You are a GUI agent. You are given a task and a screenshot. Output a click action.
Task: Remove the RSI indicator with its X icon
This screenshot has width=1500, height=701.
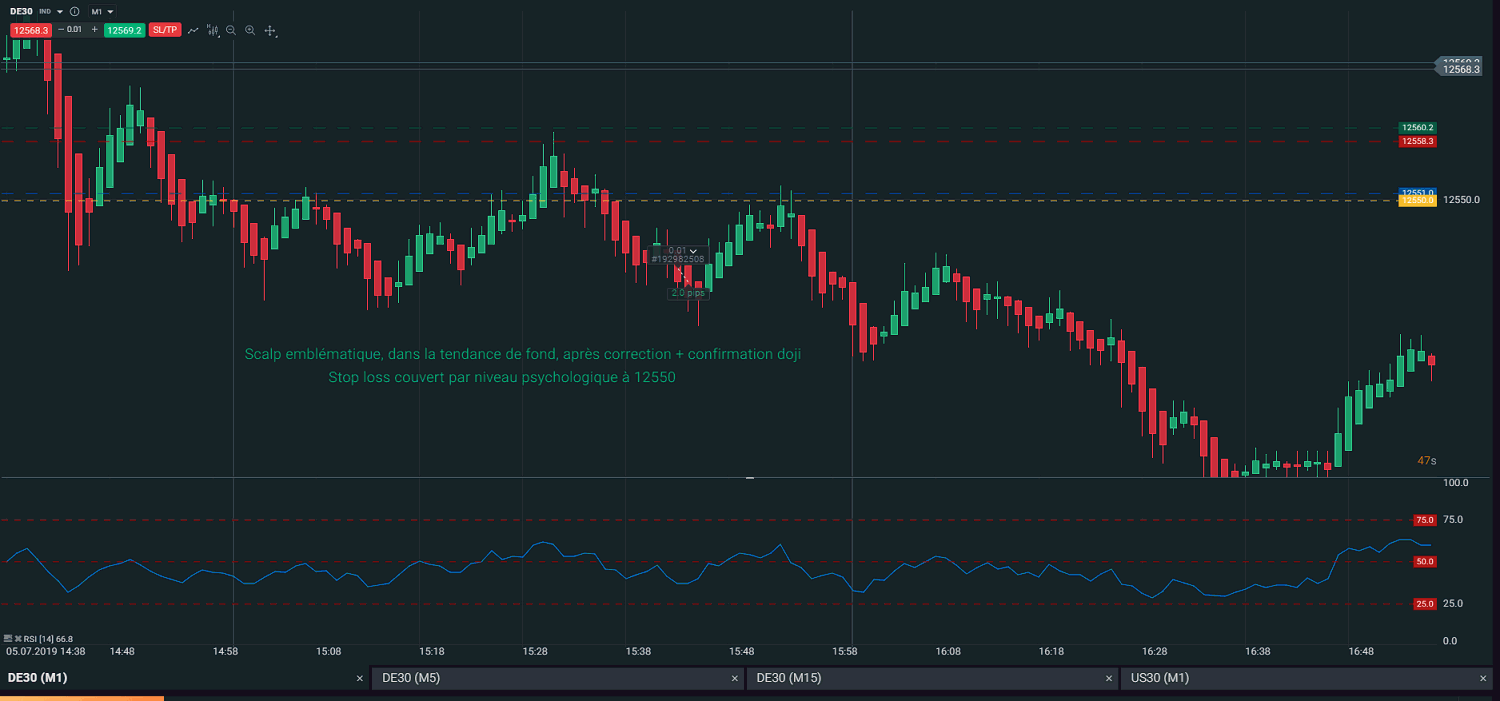point(18,638)
